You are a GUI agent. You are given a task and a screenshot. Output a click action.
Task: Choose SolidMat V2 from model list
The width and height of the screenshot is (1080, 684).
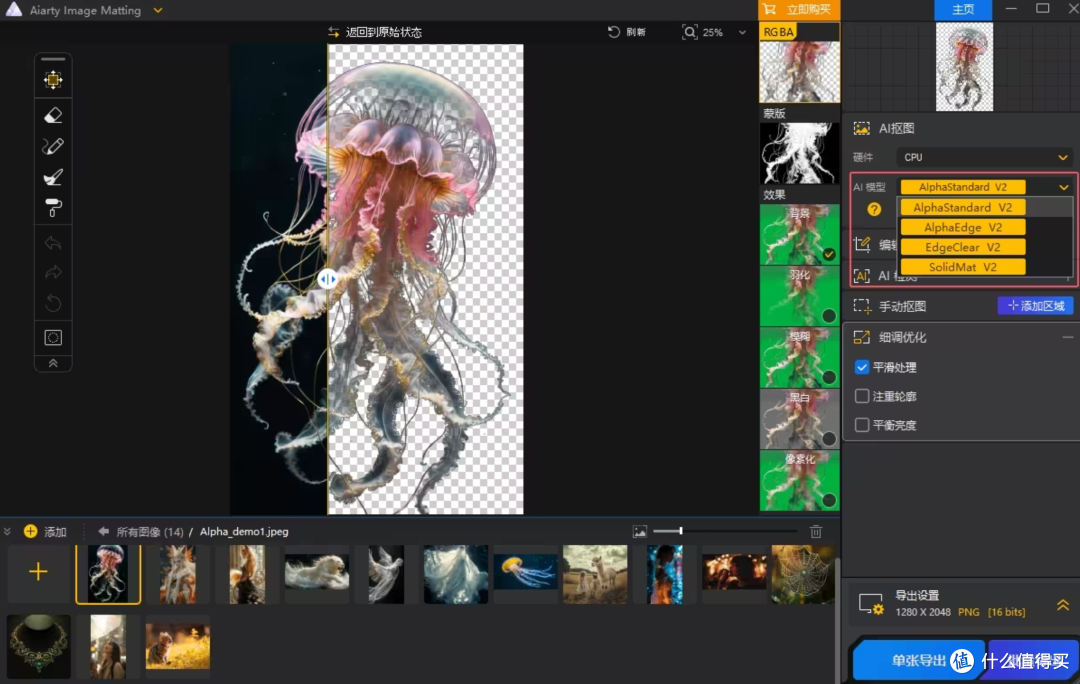[x=963, y=267]
